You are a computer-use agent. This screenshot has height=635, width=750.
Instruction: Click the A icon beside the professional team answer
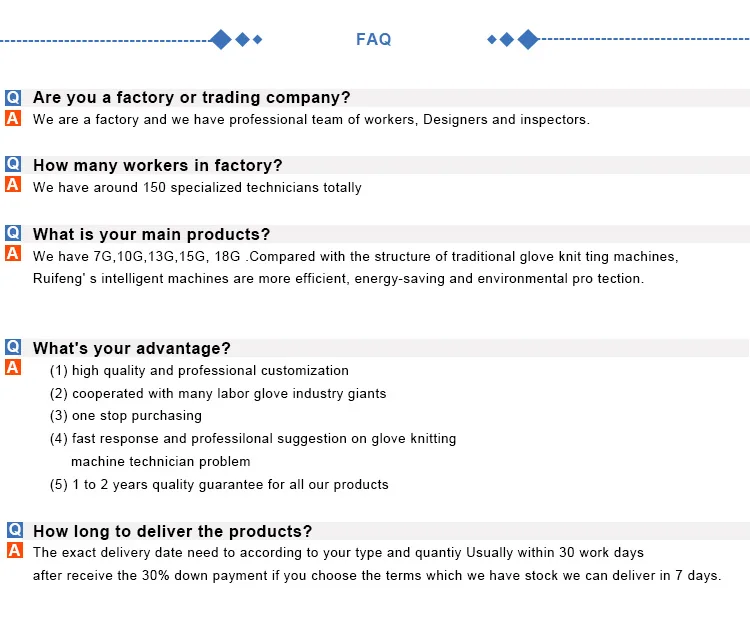point(13,118)
